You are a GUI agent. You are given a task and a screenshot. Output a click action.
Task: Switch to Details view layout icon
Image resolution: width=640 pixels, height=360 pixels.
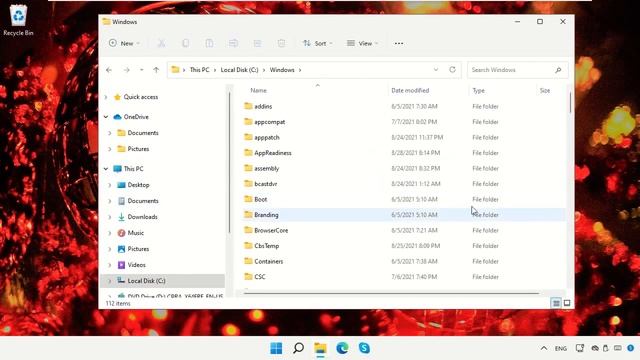pos(556,303)
